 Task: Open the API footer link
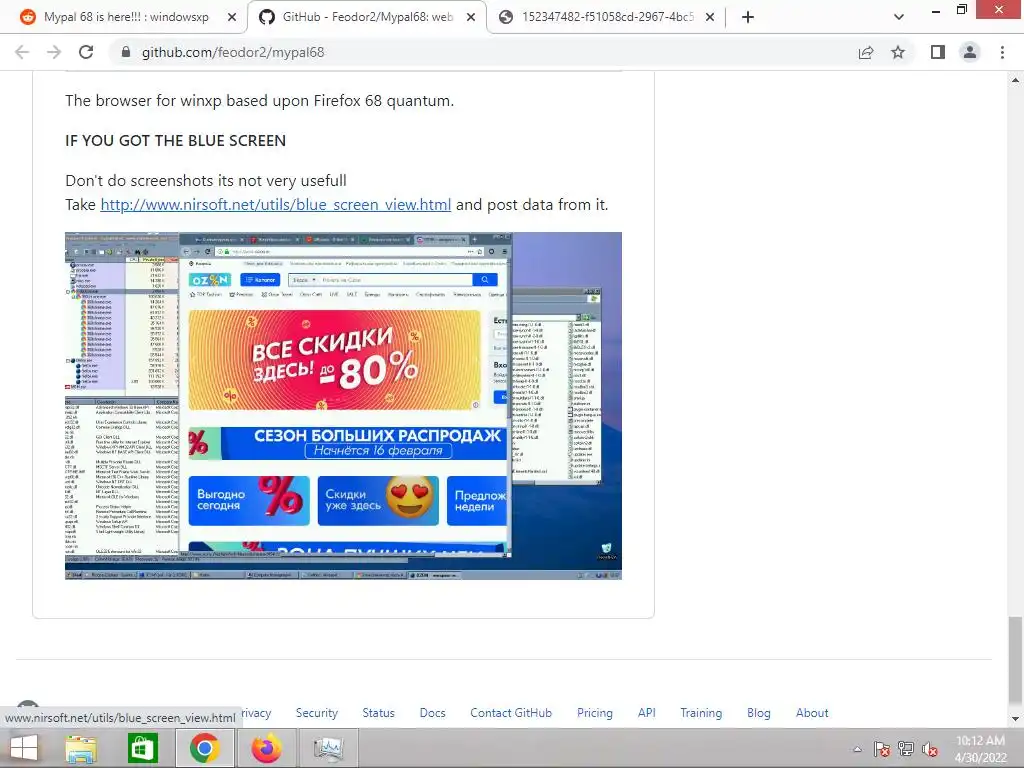point(647,713)
